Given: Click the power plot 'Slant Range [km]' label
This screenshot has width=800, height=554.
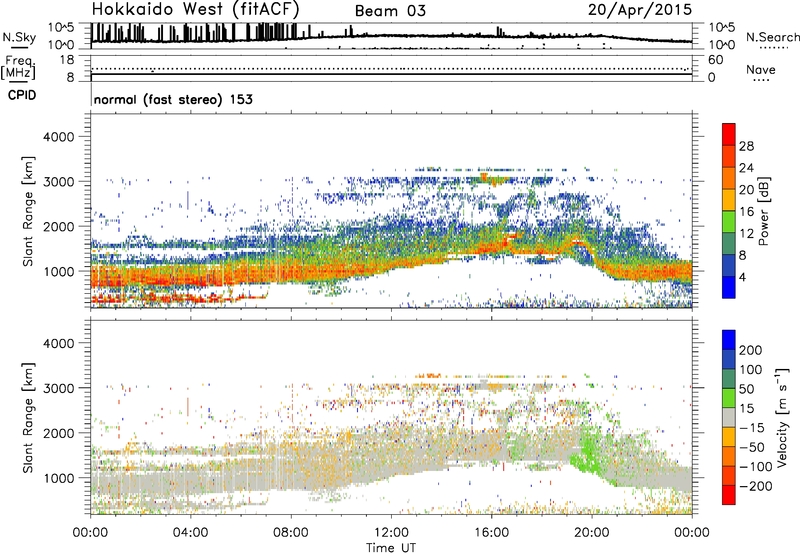Looking at the screenshot, I should pyautogui.click(x=28, y=211).
